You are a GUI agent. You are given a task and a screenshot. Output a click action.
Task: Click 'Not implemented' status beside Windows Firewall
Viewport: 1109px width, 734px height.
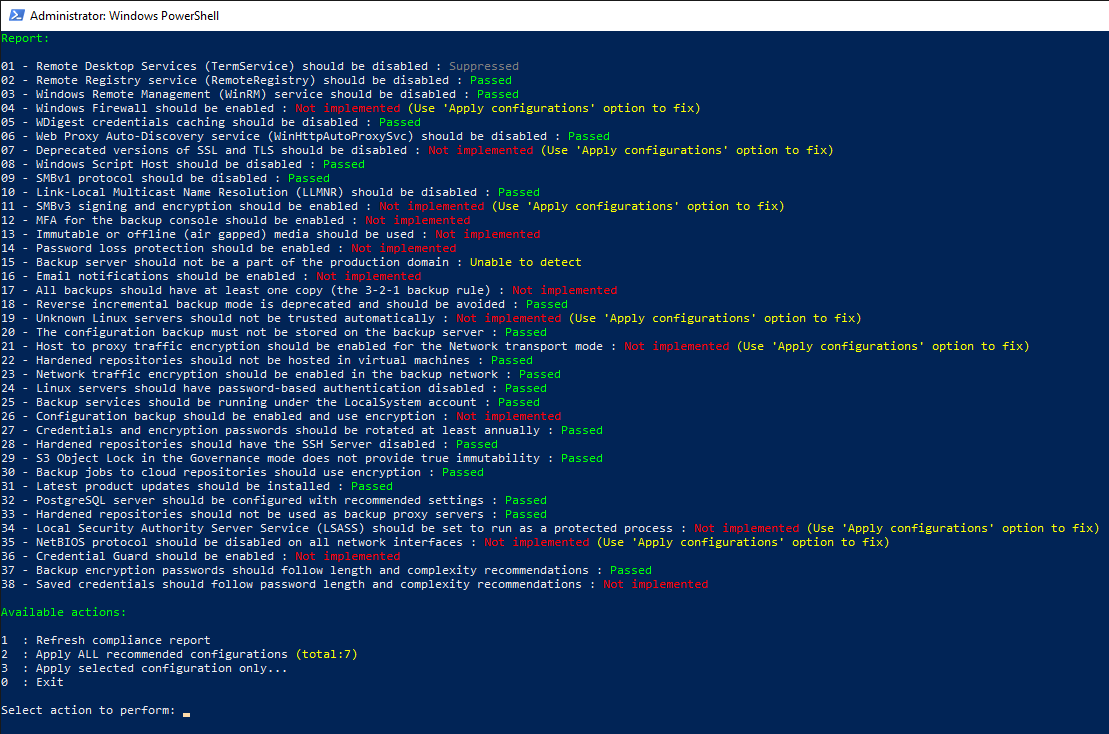pyautogui.click(x=347, y=108)
